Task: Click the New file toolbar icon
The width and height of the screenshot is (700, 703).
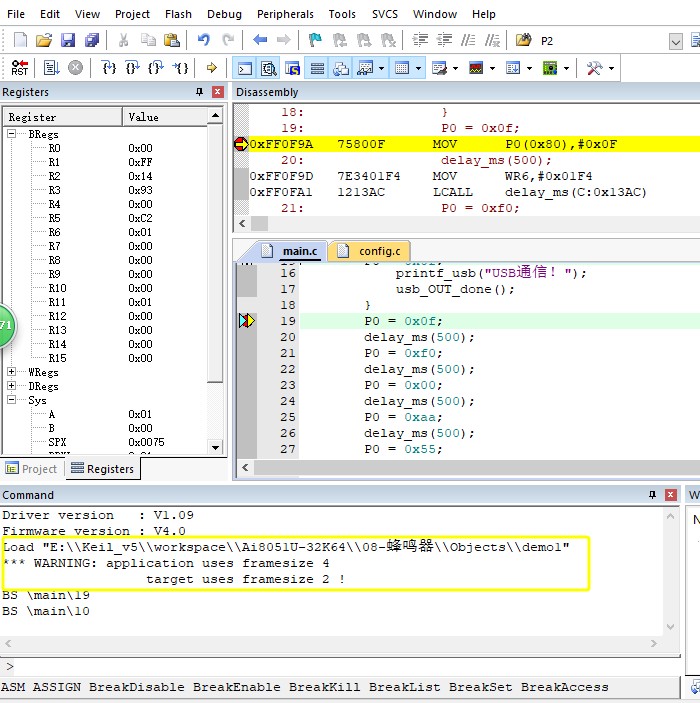Action: pos(21,40)
